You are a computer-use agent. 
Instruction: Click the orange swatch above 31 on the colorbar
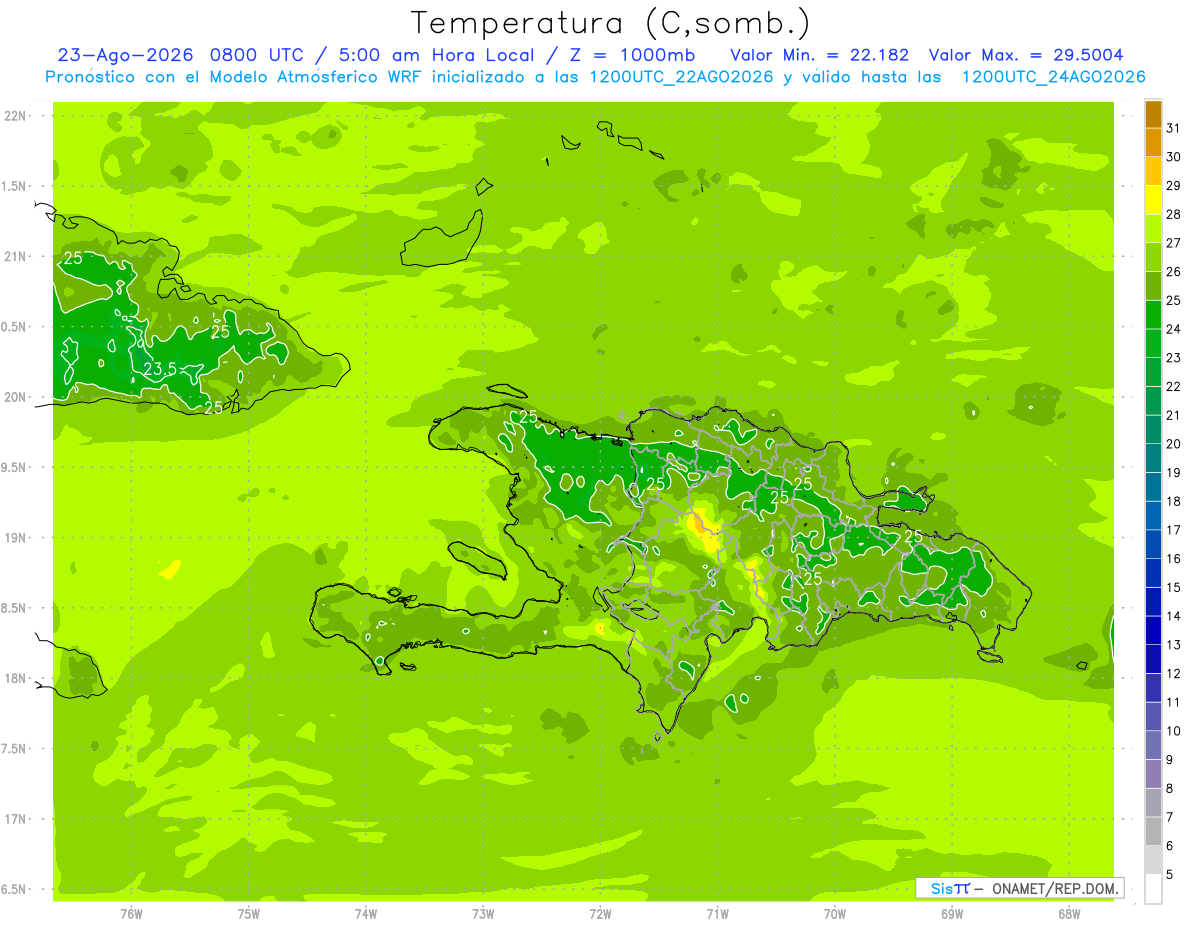(x=1153, y=114)
